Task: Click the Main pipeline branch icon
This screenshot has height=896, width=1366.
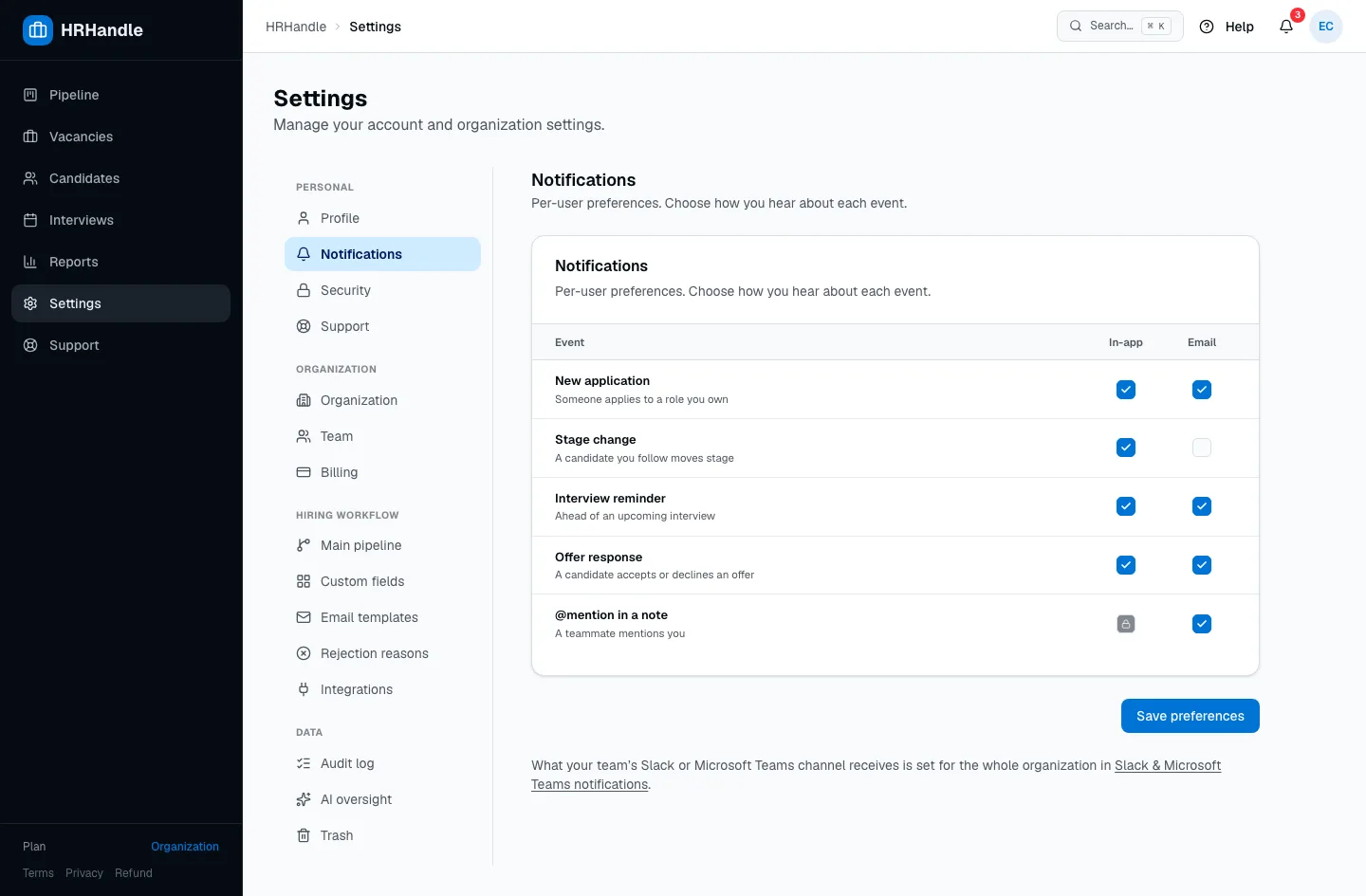Action: click(304, 545)
